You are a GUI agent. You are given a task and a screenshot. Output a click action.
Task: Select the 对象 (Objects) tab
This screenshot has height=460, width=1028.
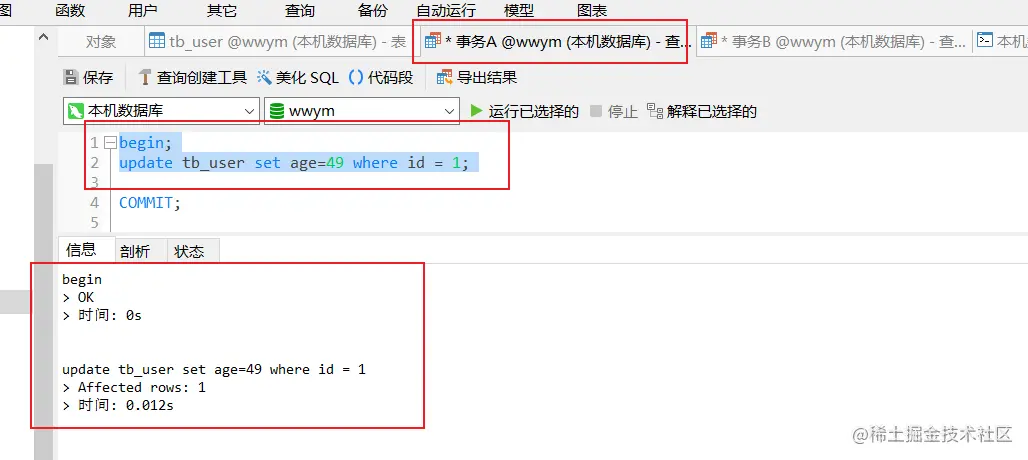coord(101,42)
